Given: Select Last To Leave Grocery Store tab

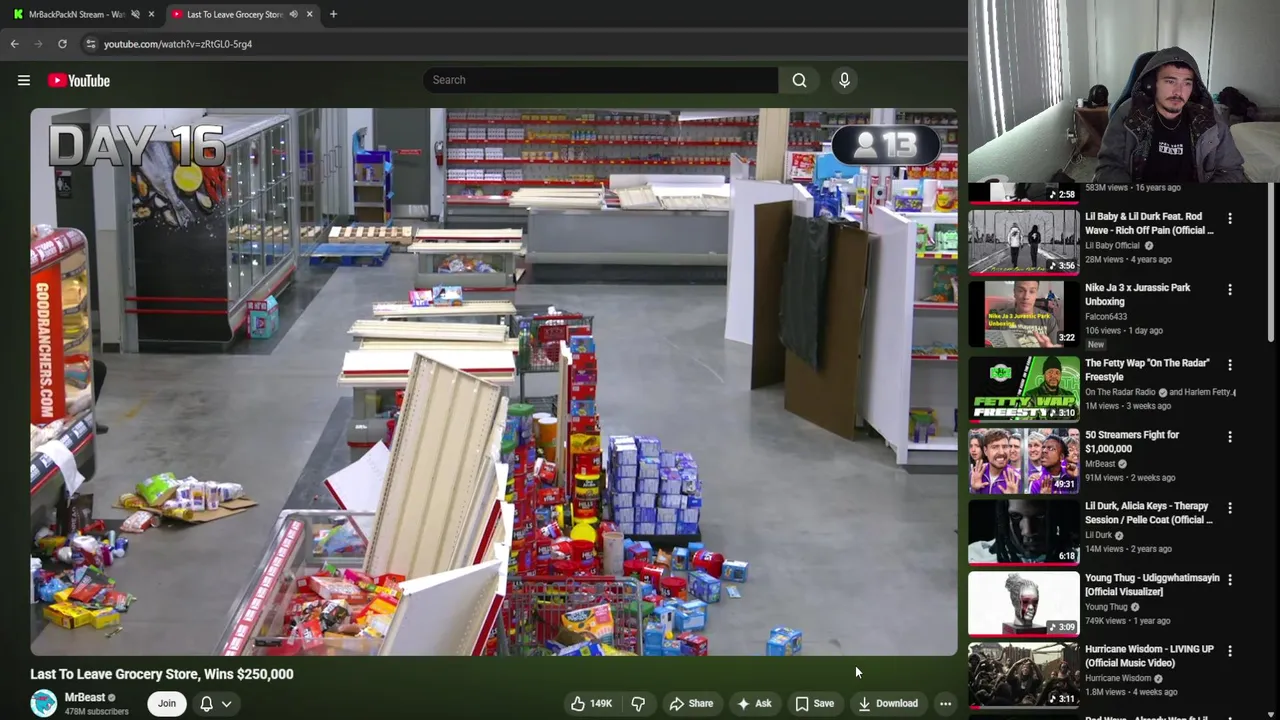Looking at the screenshot, I should pyautogui.click(x=235, y=14).
